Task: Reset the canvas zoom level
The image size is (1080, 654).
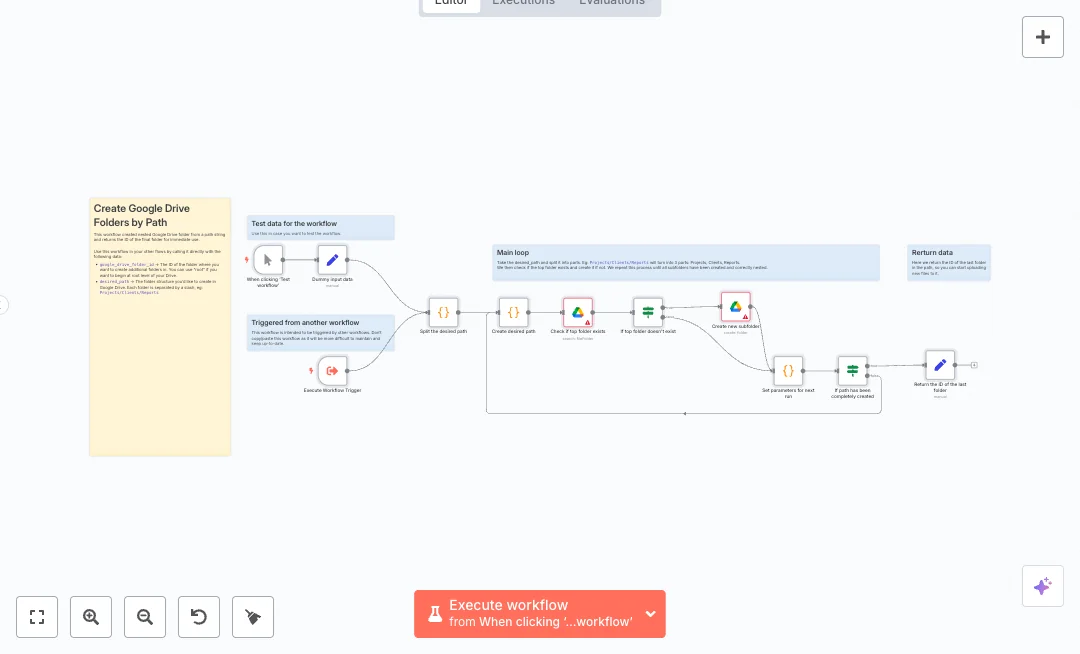Action: pos(199,617)
